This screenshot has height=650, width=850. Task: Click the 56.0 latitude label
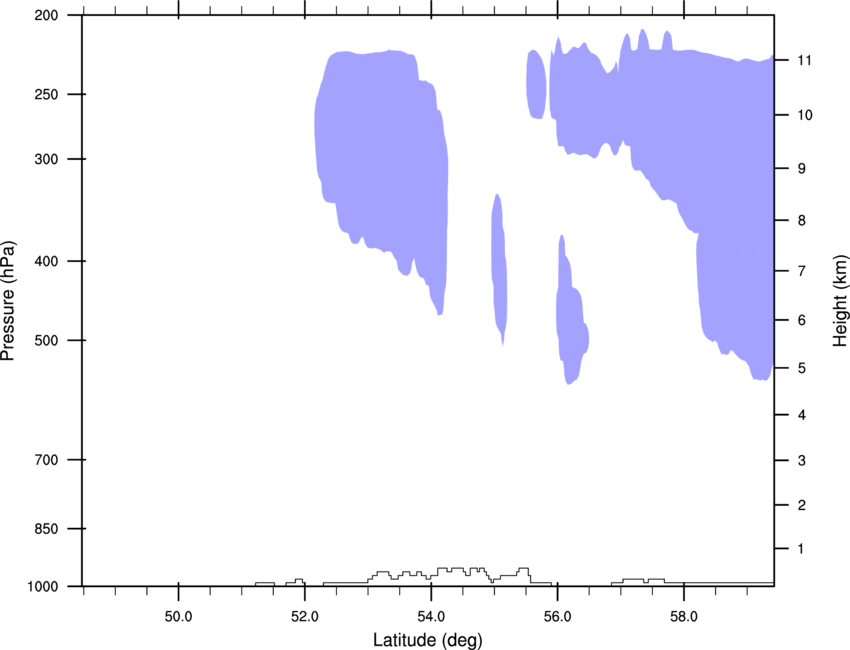coord(557,617)
